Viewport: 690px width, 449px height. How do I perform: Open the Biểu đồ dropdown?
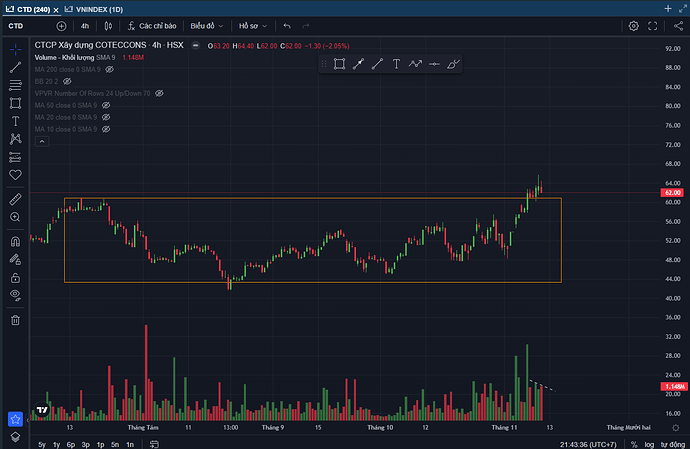[x=207, y=25]
